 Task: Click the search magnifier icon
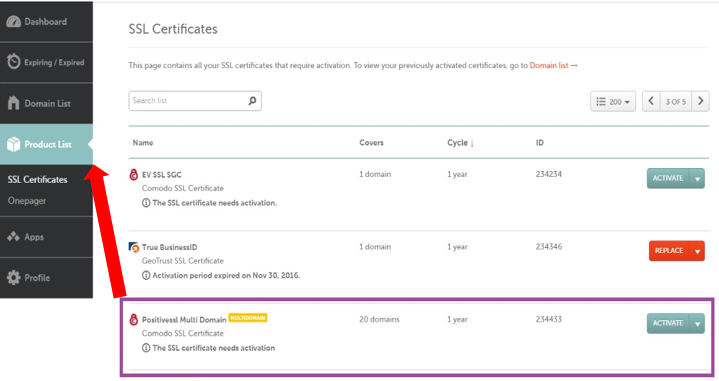coord(252,101)
